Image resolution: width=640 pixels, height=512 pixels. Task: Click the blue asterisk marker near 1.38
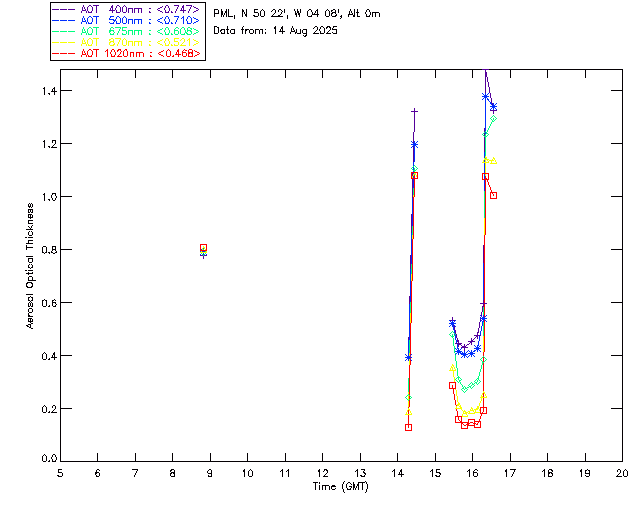click(x=486, y=97)
